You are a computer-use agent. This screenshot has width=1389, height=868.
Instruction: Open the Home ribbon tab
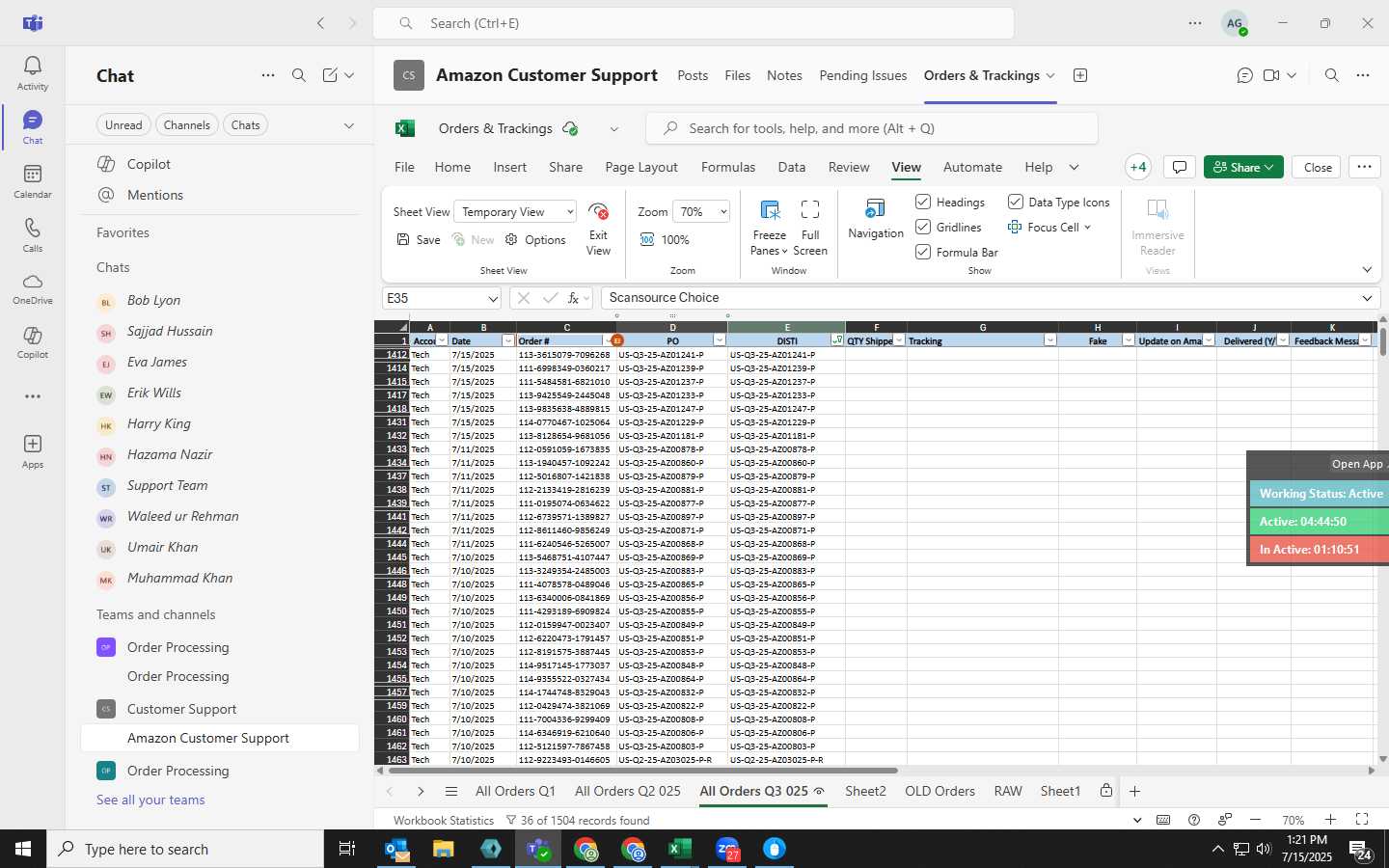tap(452, 167)
